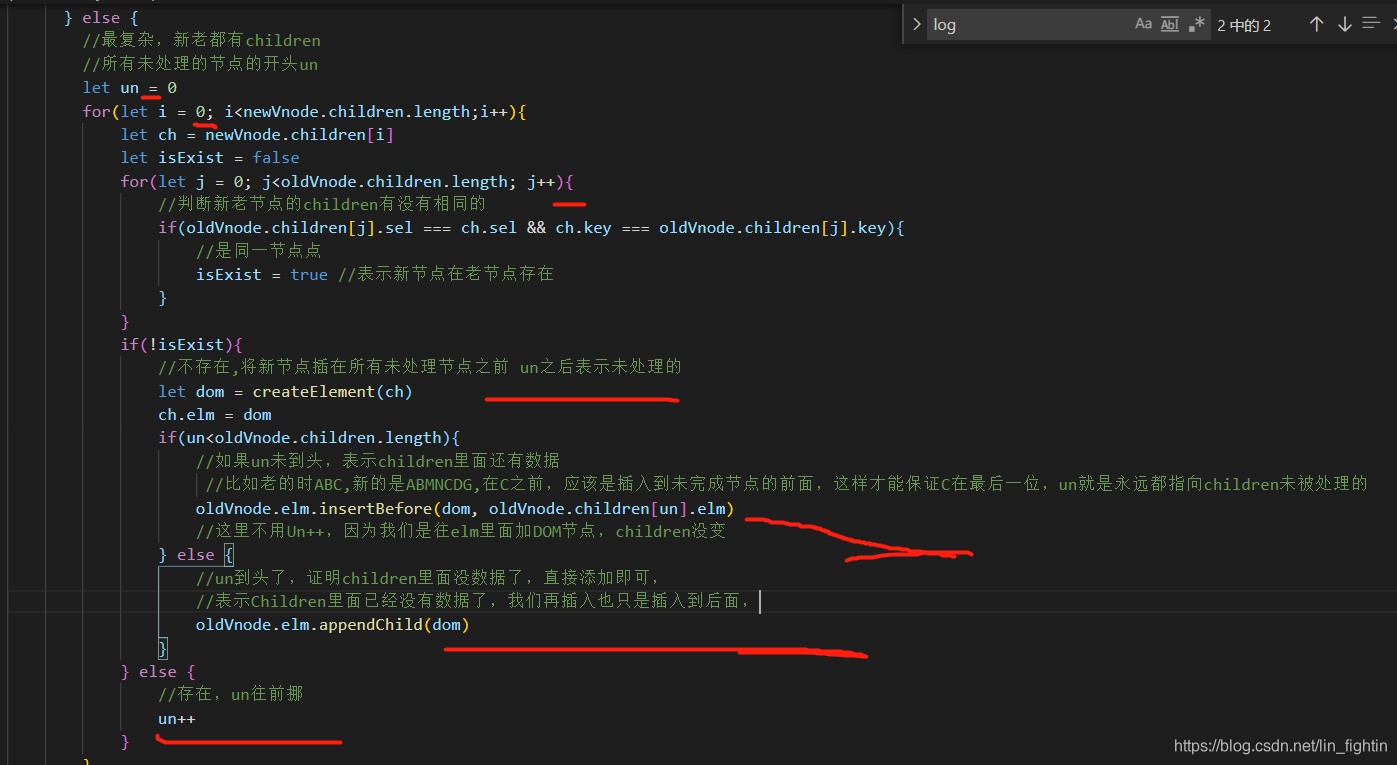Click comment '//最复杂，新老都有children'
This screenshot has height=765, width=1397.
[x=202, y=41]
